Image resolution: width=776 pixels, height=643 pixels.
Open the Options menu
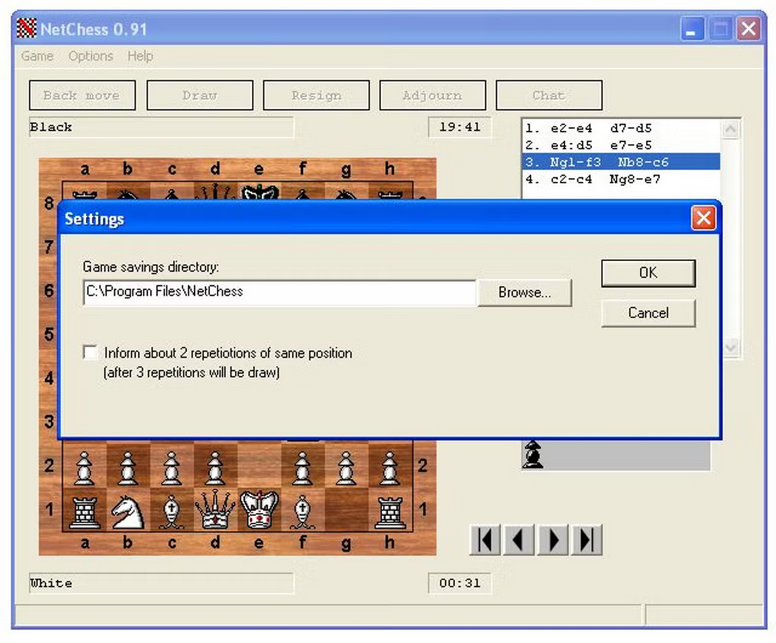pos(90,56)
